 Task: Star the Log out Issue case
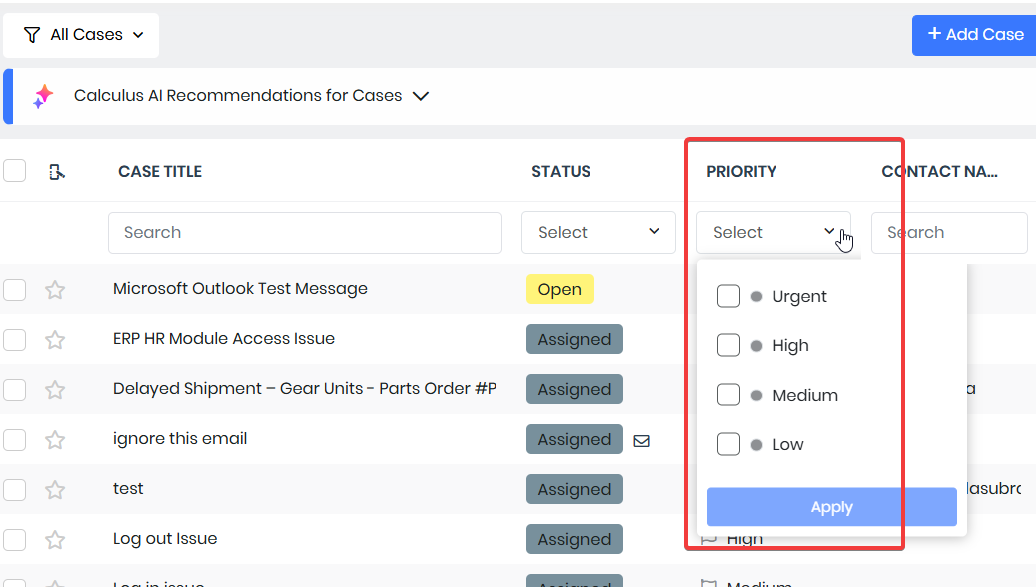point(55,540)
